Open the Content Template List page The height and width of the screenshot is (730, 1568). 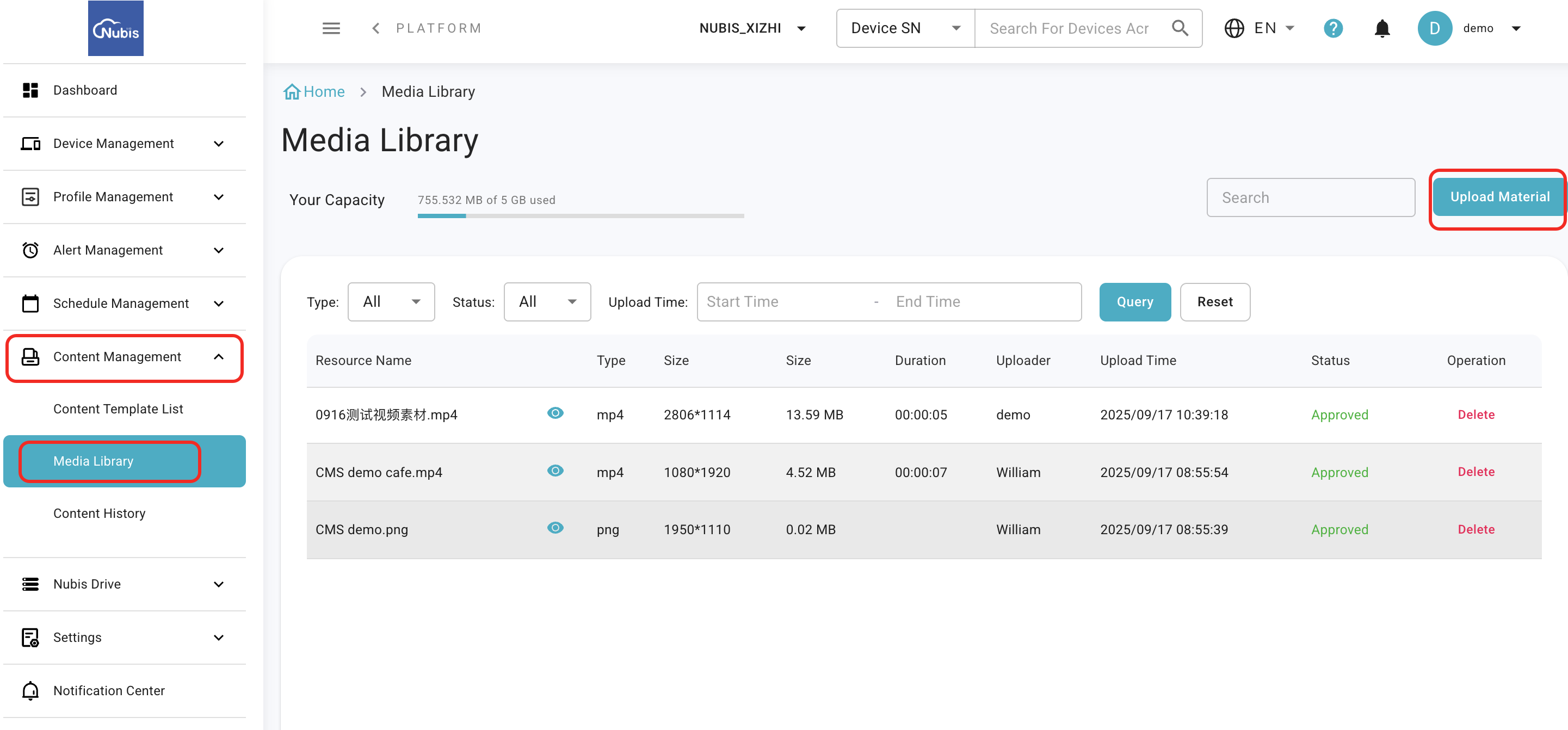click(x=118, y=409)
